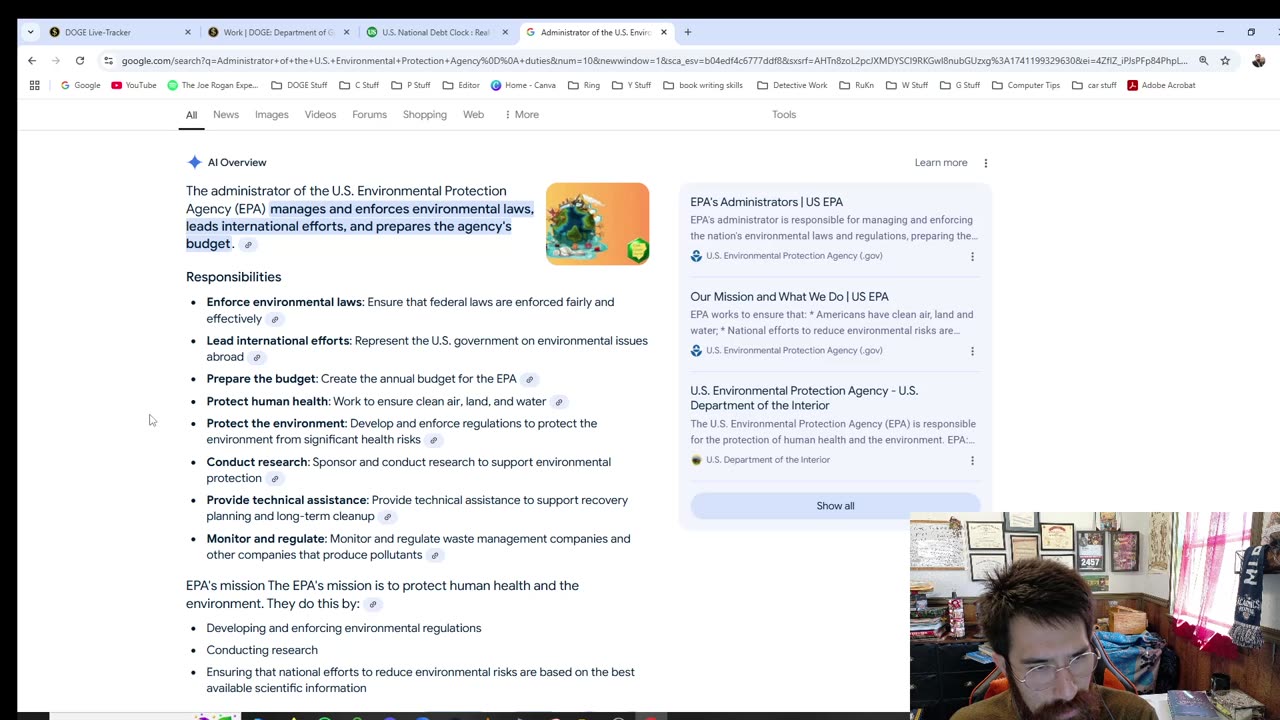Close the DOGE Live-Tracker tab
Screen dimensions: 1280x720
tap(187, 32)
